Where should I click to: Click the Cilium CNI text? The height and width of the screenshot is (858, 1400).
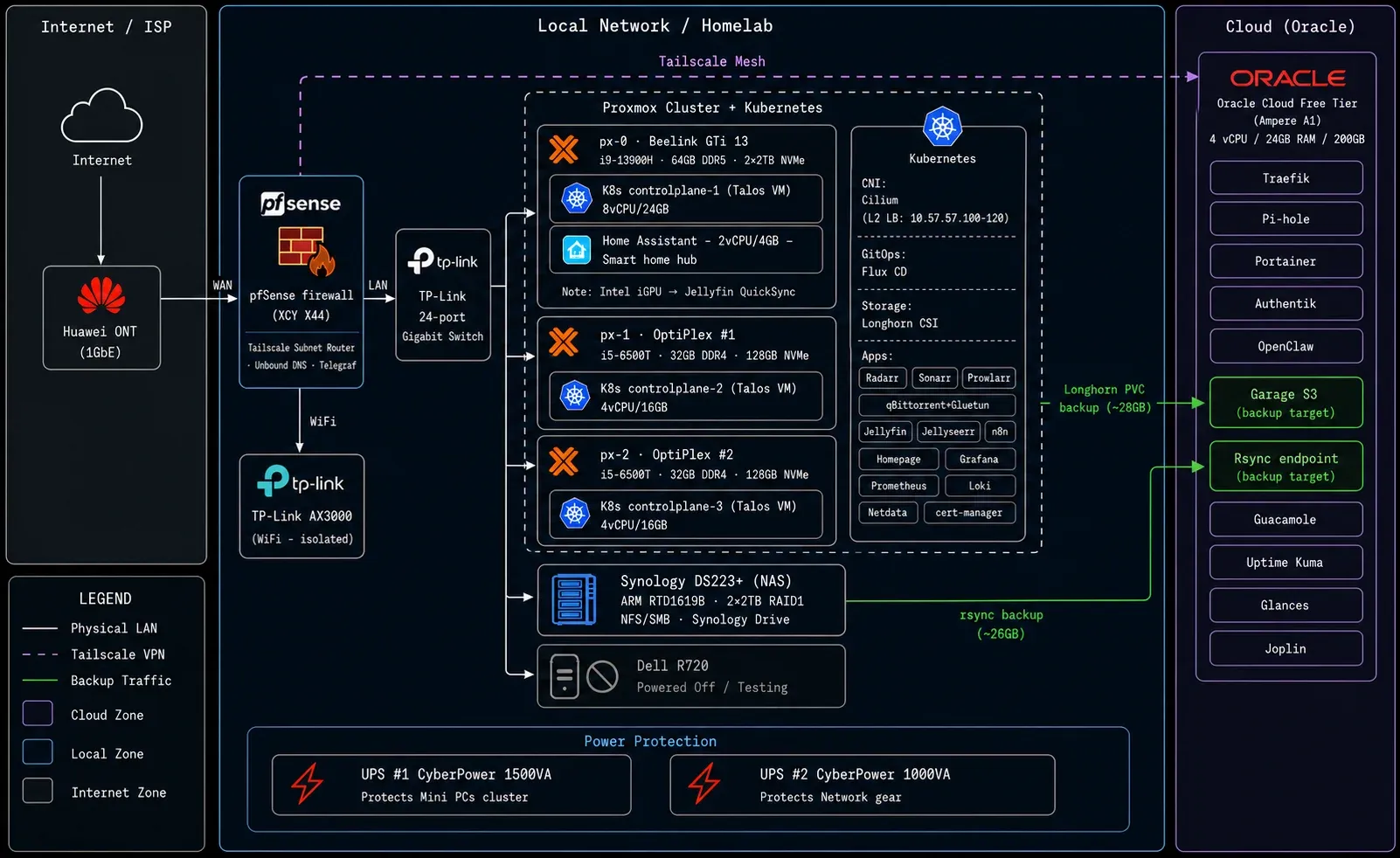(x=880, y=200)
